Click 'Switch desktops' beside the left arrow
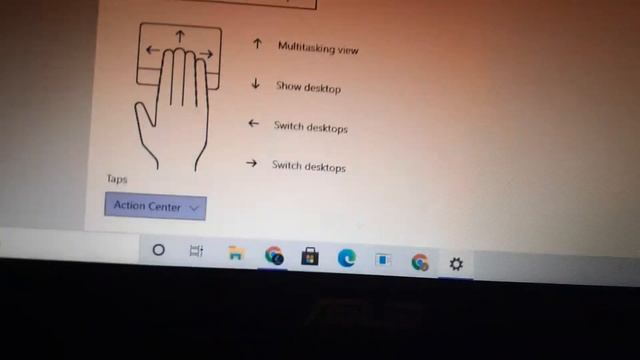 [x=311, y=127]
